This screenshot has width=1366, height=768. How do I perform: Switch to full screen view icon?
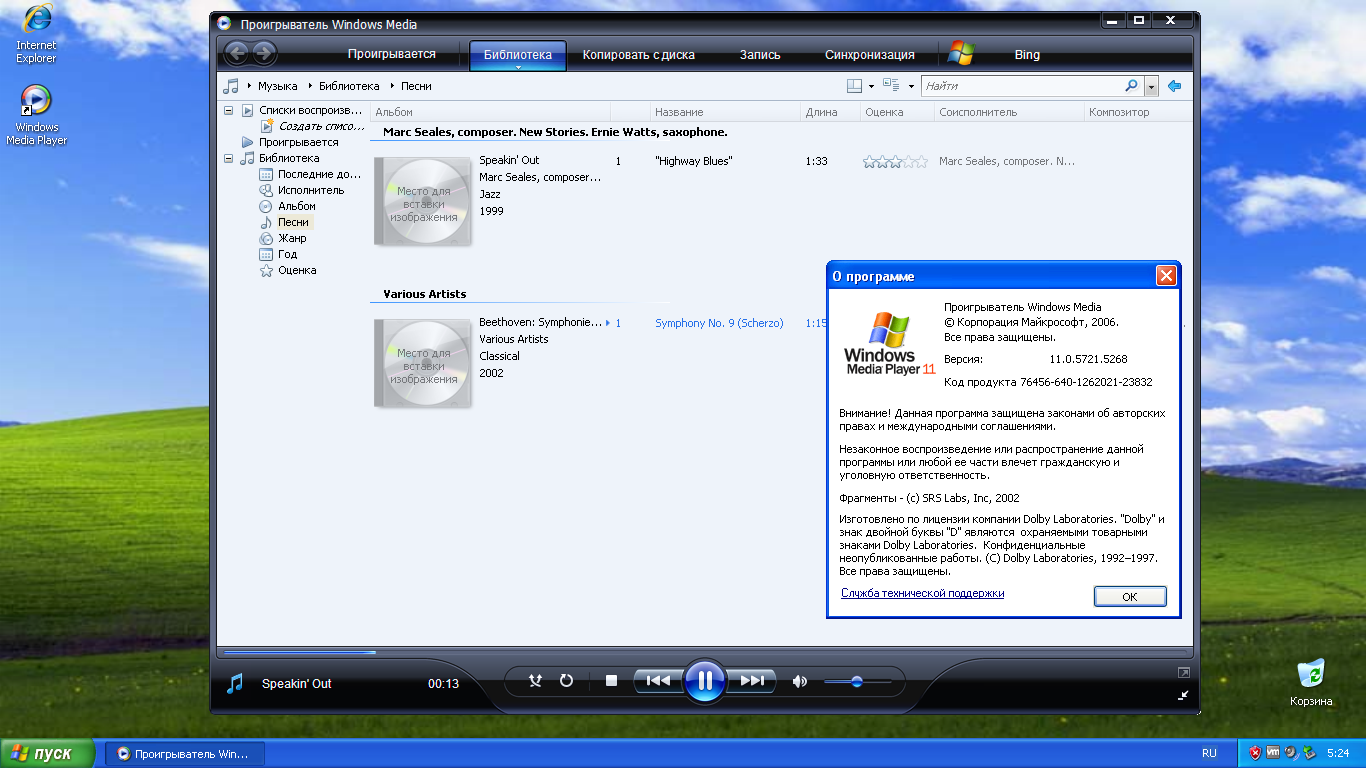coord(1184,672)
